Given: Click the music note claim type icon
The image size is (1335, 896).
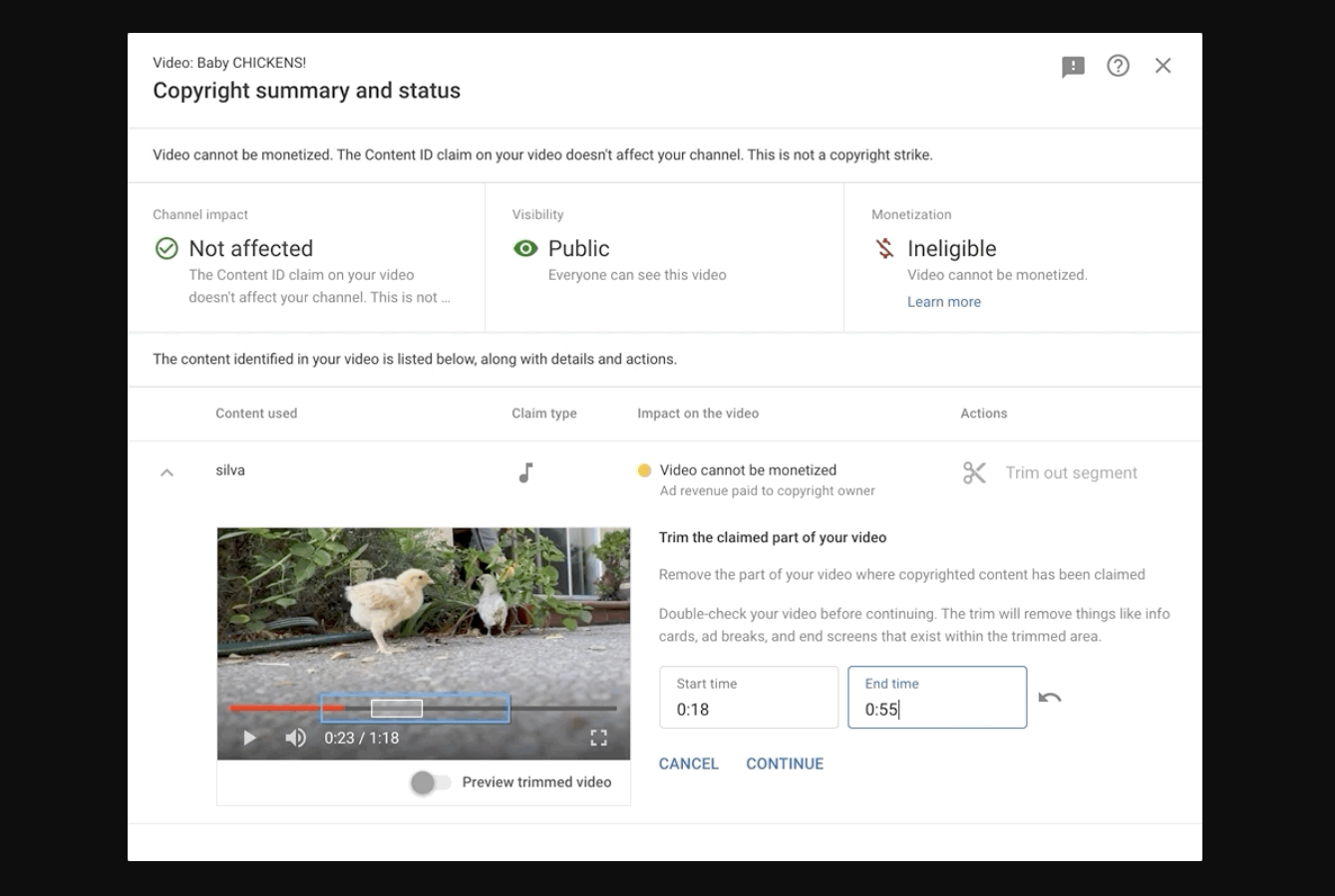Looking at the screenshot, I should (x=526, y=472).
